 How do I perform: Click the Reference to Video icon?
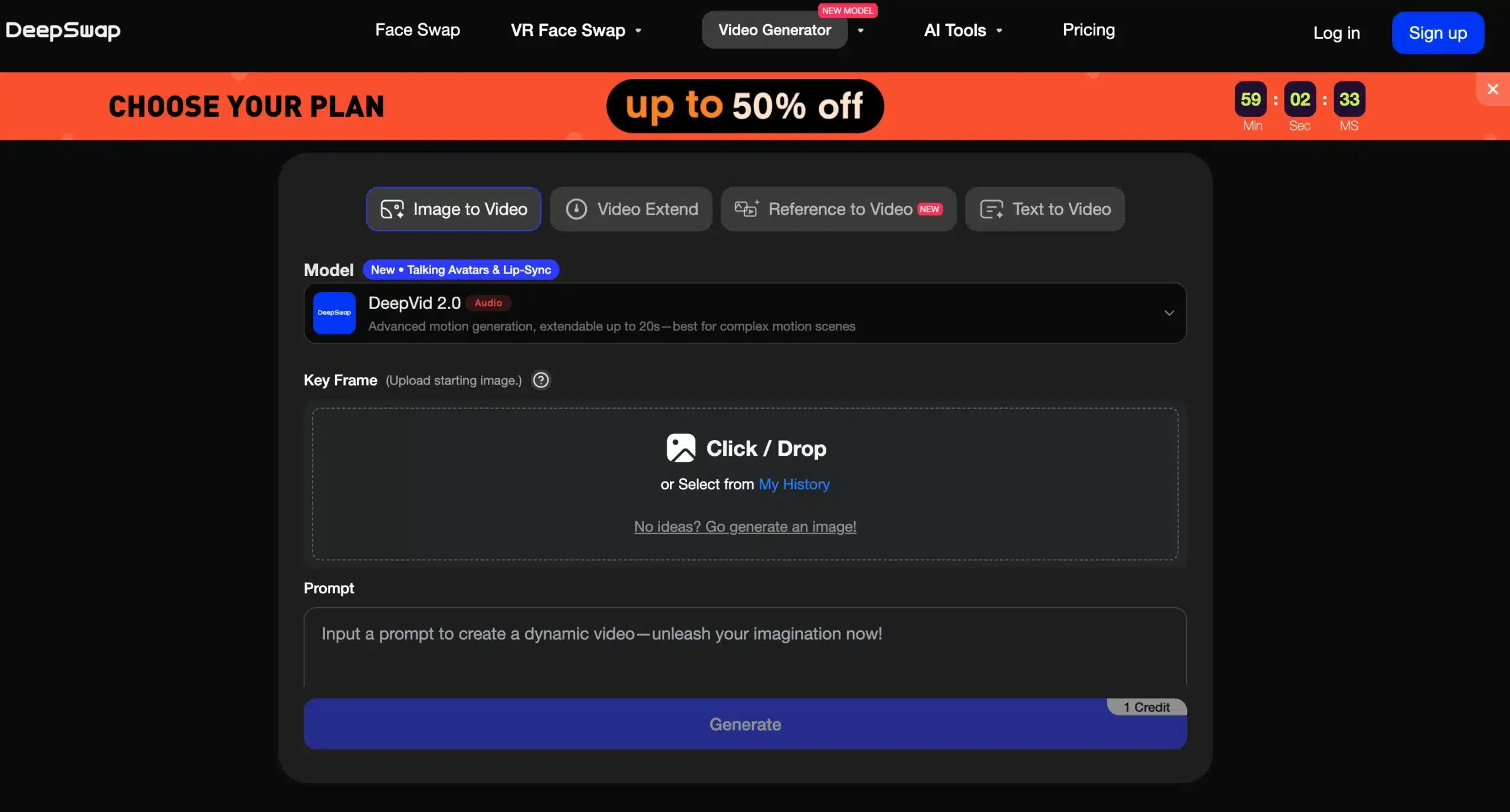(747, 209)
